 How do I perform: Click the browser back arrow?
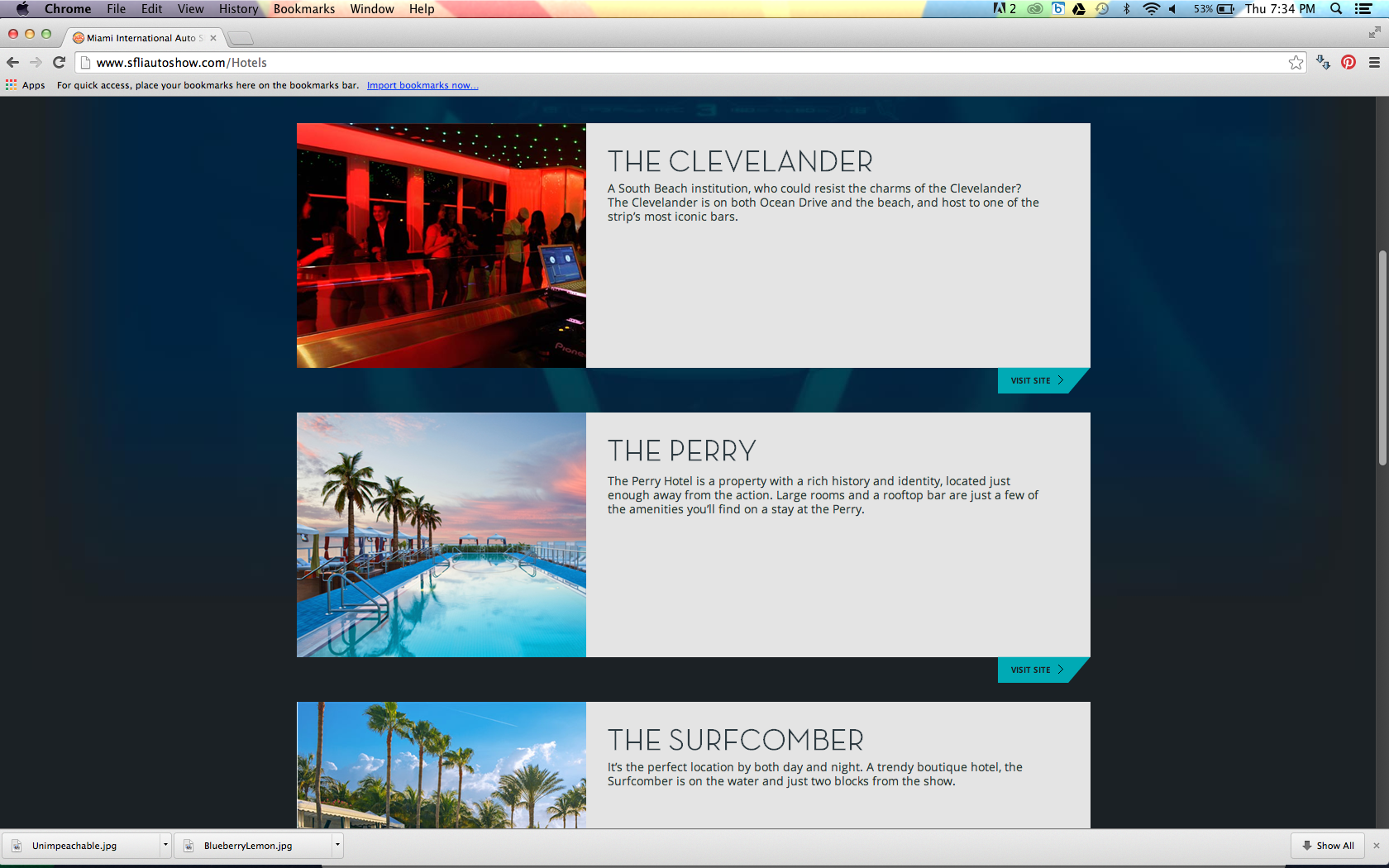click(x=12, y=62)
